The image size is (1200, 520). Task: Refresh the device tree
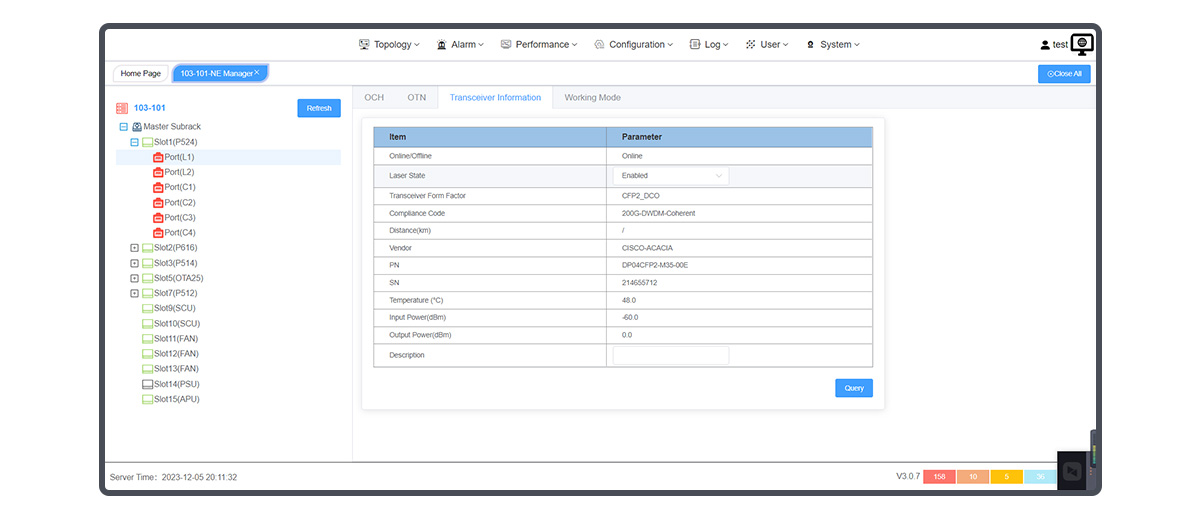coord(319,108)
